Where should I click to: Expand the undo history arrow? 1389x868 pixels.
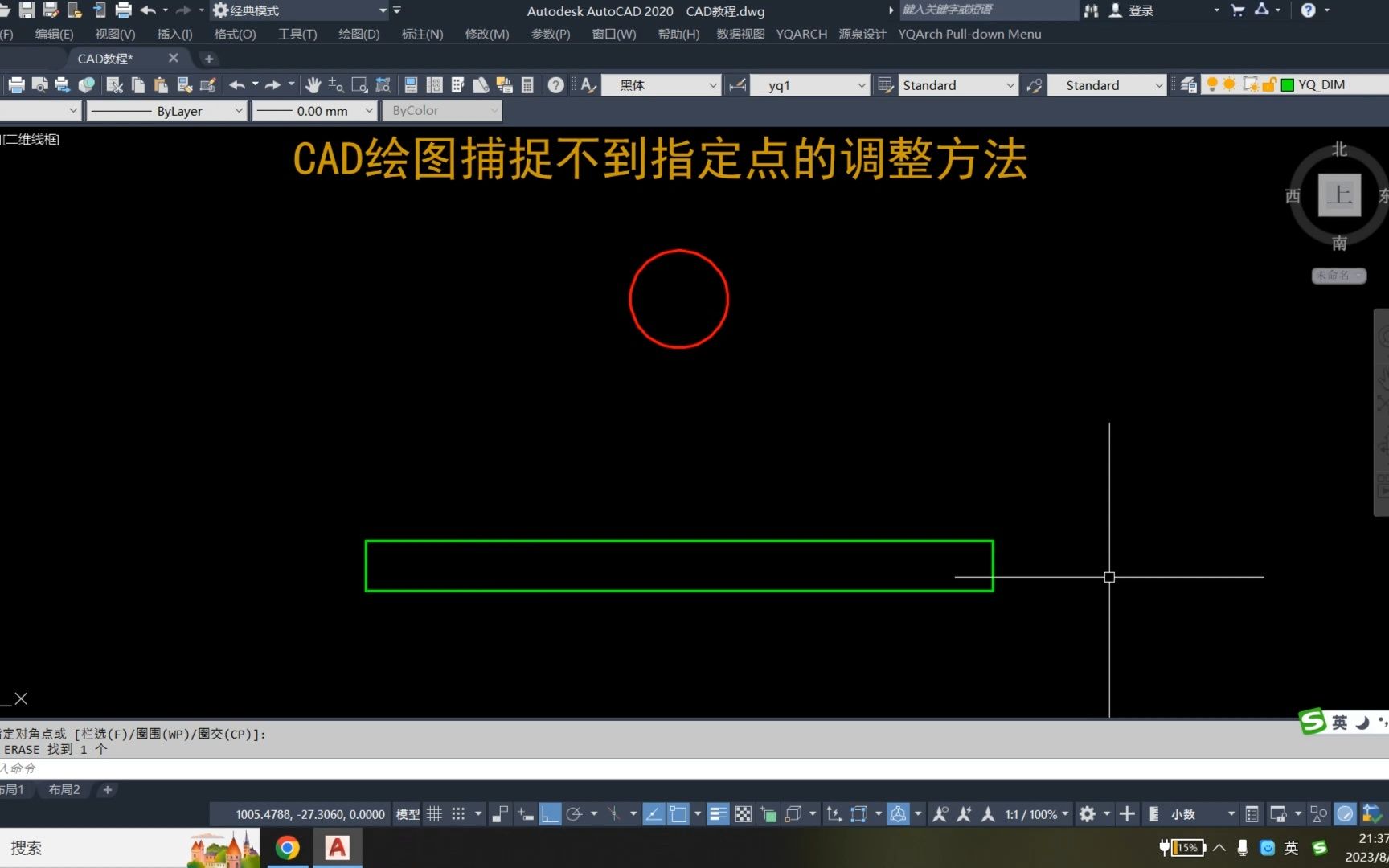pyautogui.click(x=255, y=84)
